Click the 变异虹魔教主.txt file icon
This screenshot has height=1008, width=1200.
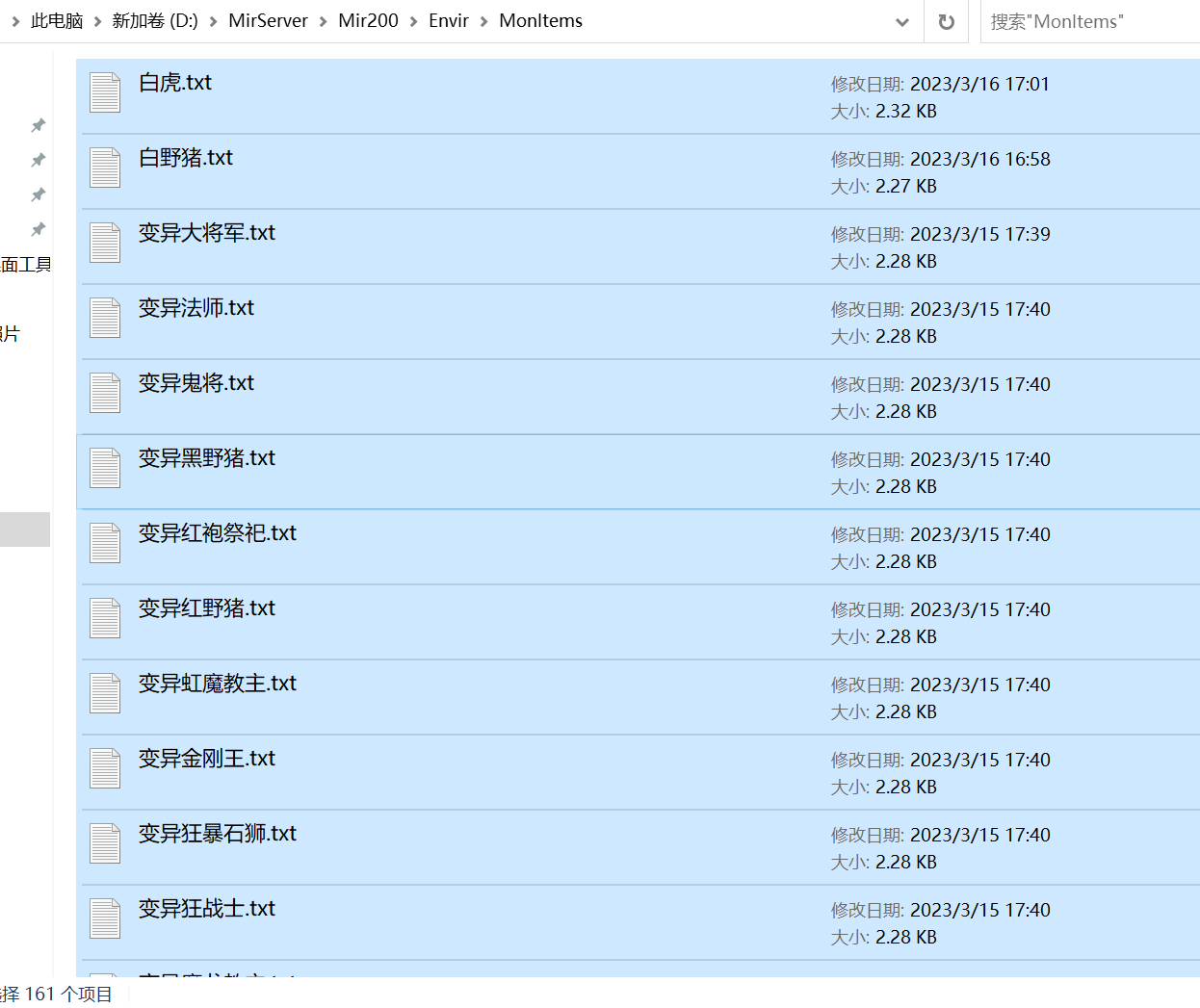(105, 693)
